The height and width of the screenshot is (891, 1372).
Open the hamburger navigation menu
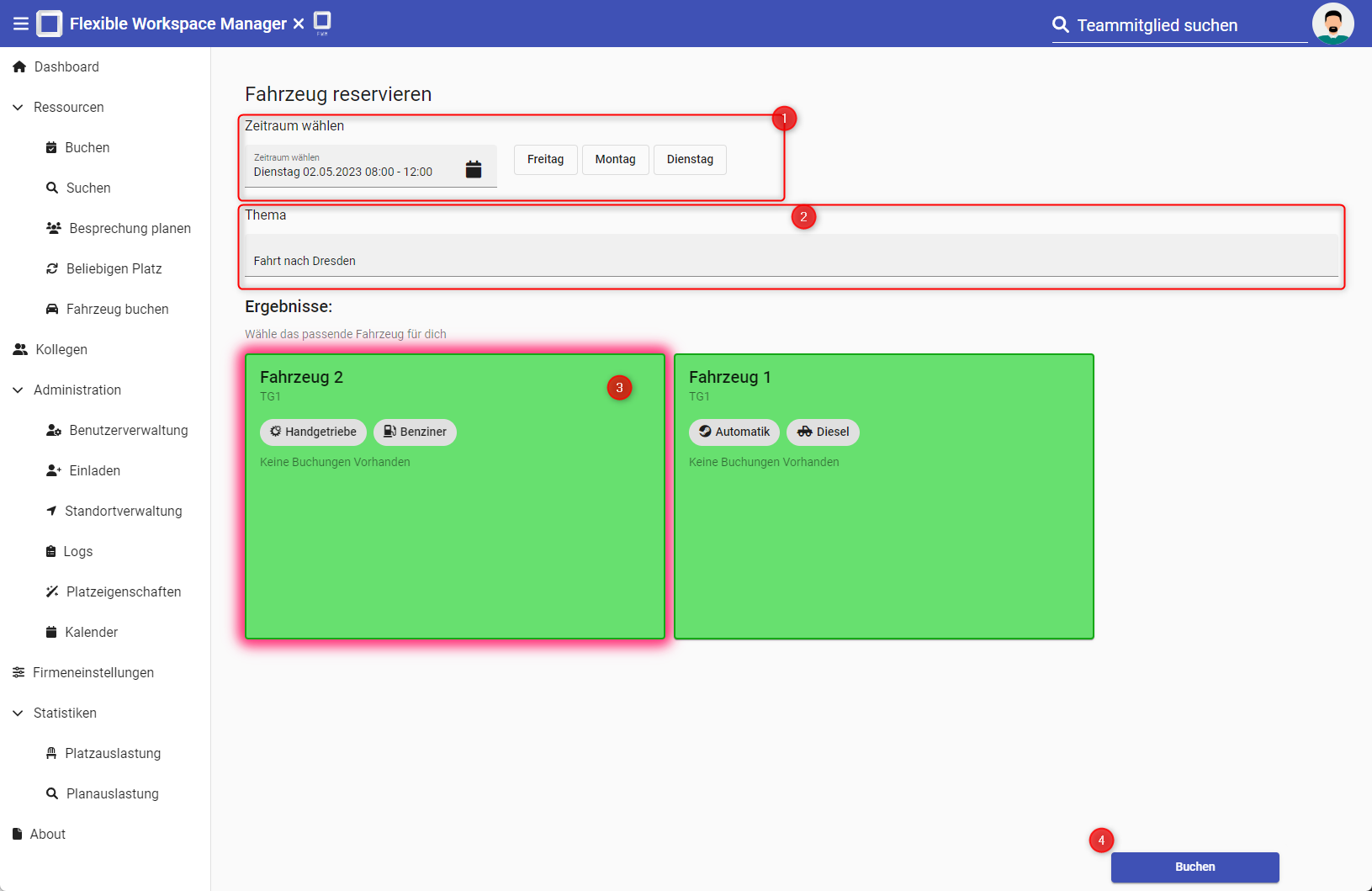tap(20, 24)
